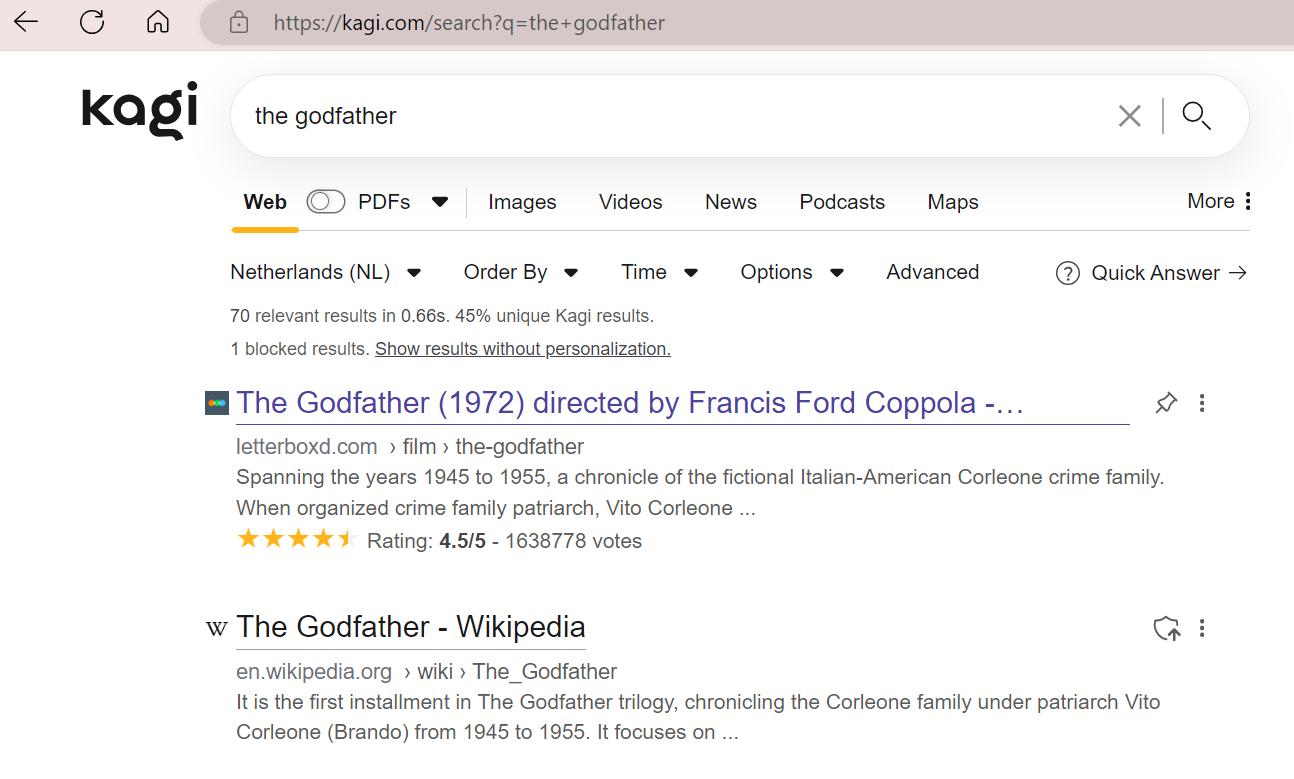The image size is (1294, 779).
Task: Switch to the Videos tab
Action: [x=630, y=202]
